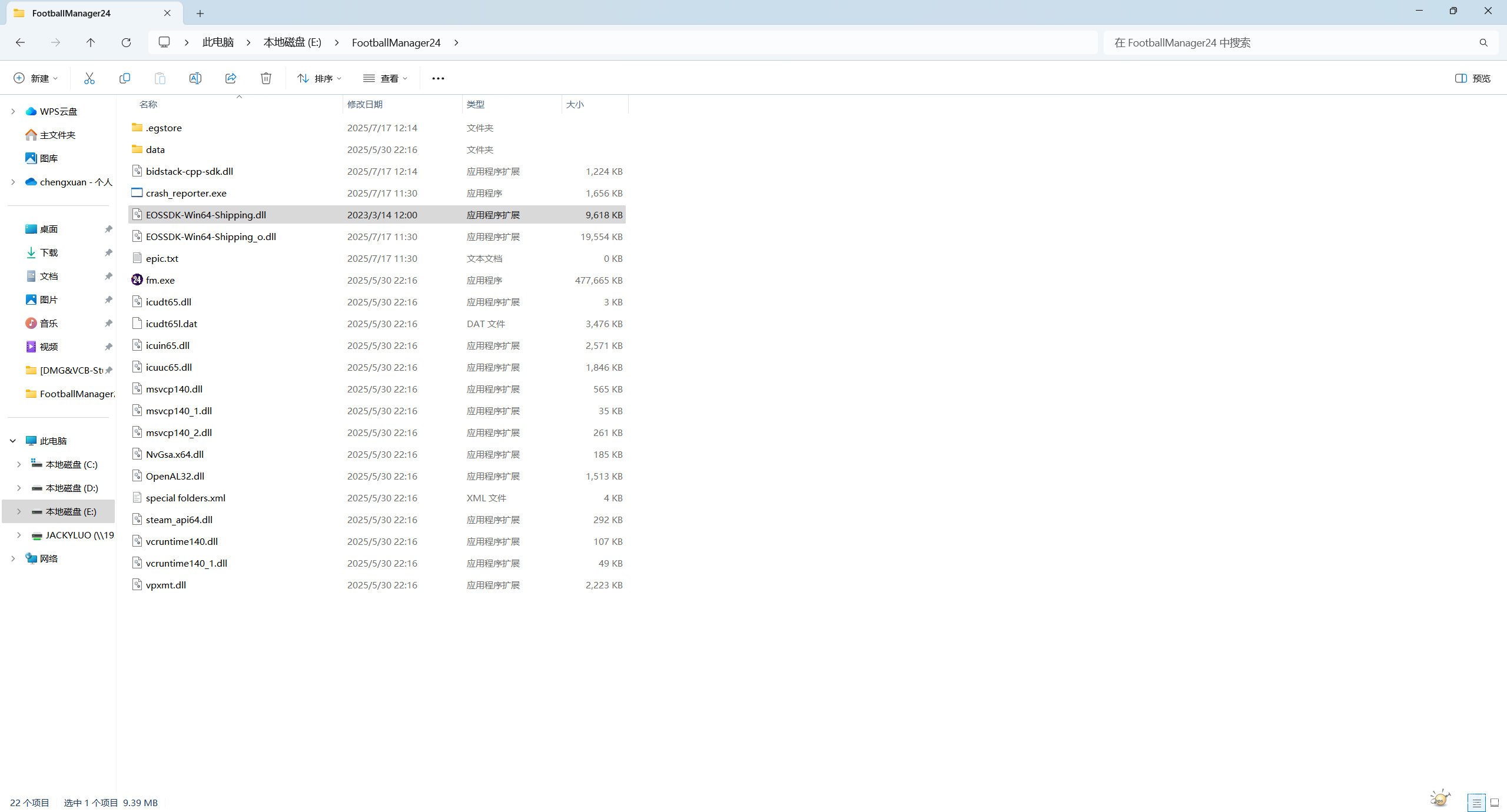Open the 查看 view menu
Viewport: 1507px width, 812px height.
(386, 78)
